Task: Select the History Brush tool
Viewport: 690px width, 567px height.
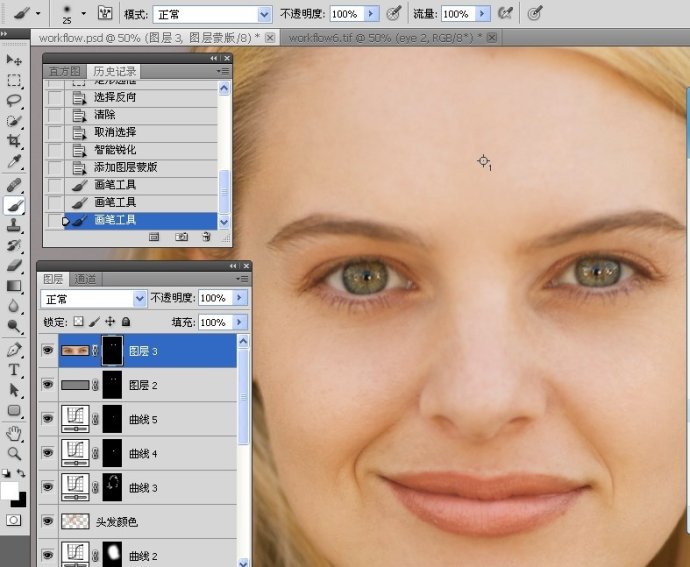Action: tap(14, 245)
